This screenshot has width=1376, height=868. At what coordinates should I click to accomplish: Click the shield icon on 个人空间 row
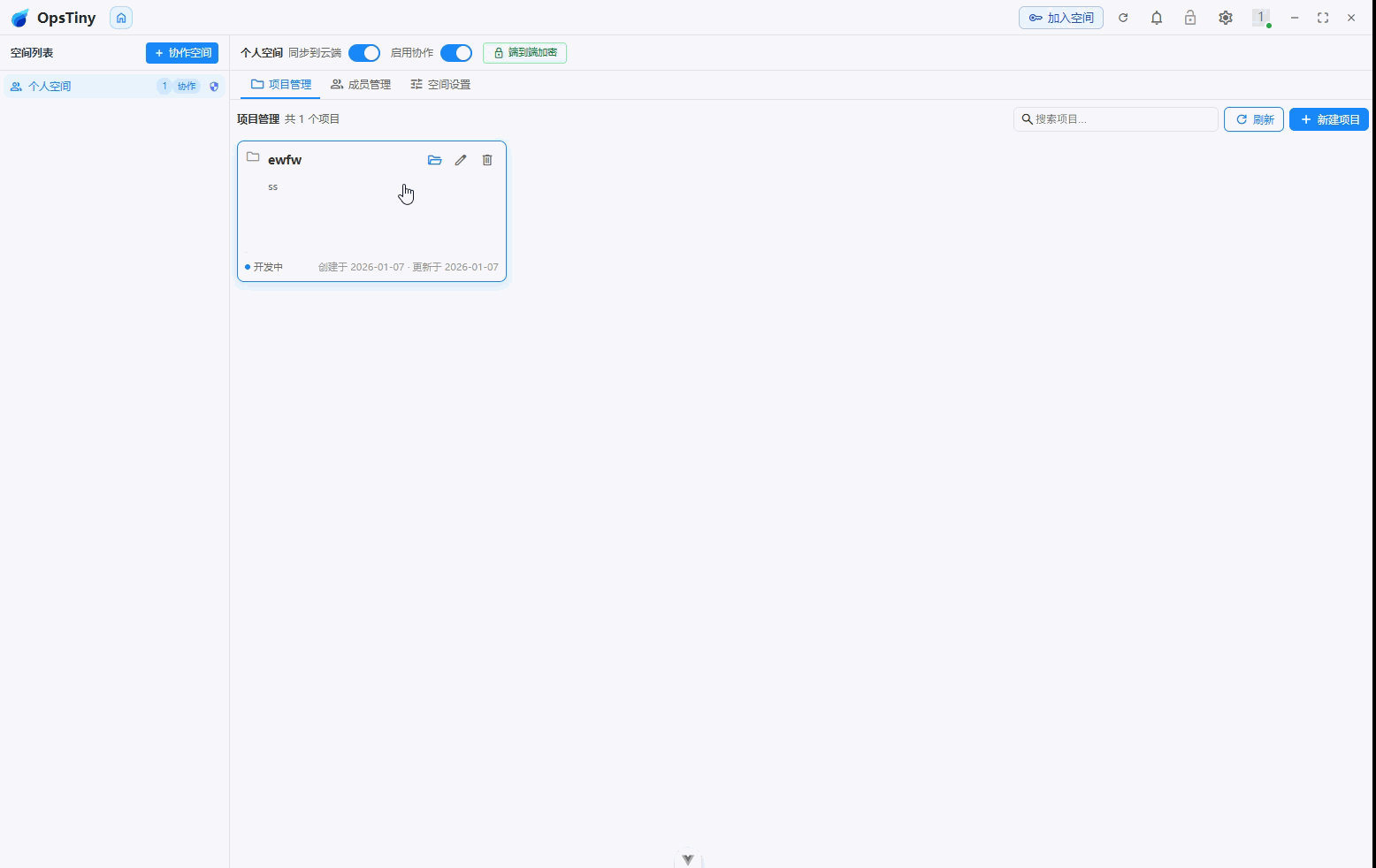click(x=214, y=87)
